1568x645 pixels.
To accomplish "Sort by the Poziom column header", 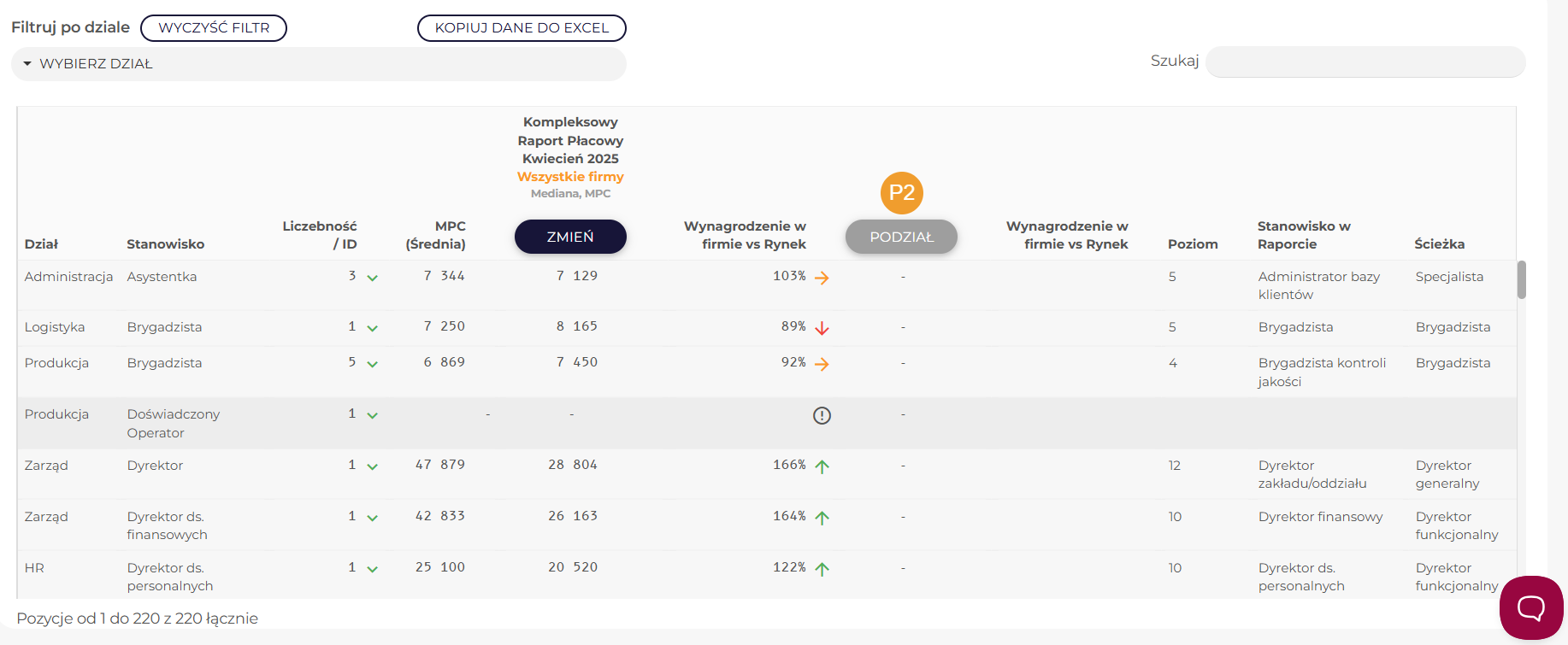I will tap(1192, 244).
